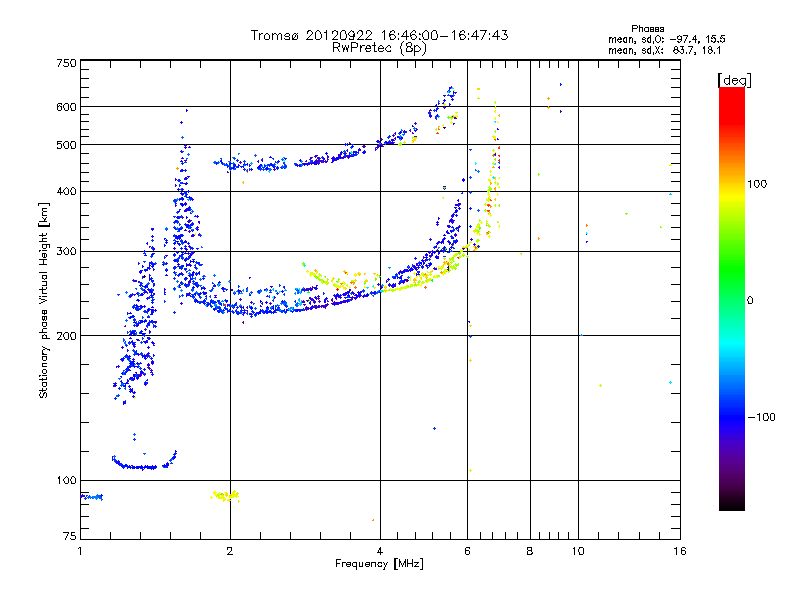Image resolution: width=800 pixels, height=600 pixels.
Task: Click the y-axis tick label '500'
Action: click(x=66, y=145)
